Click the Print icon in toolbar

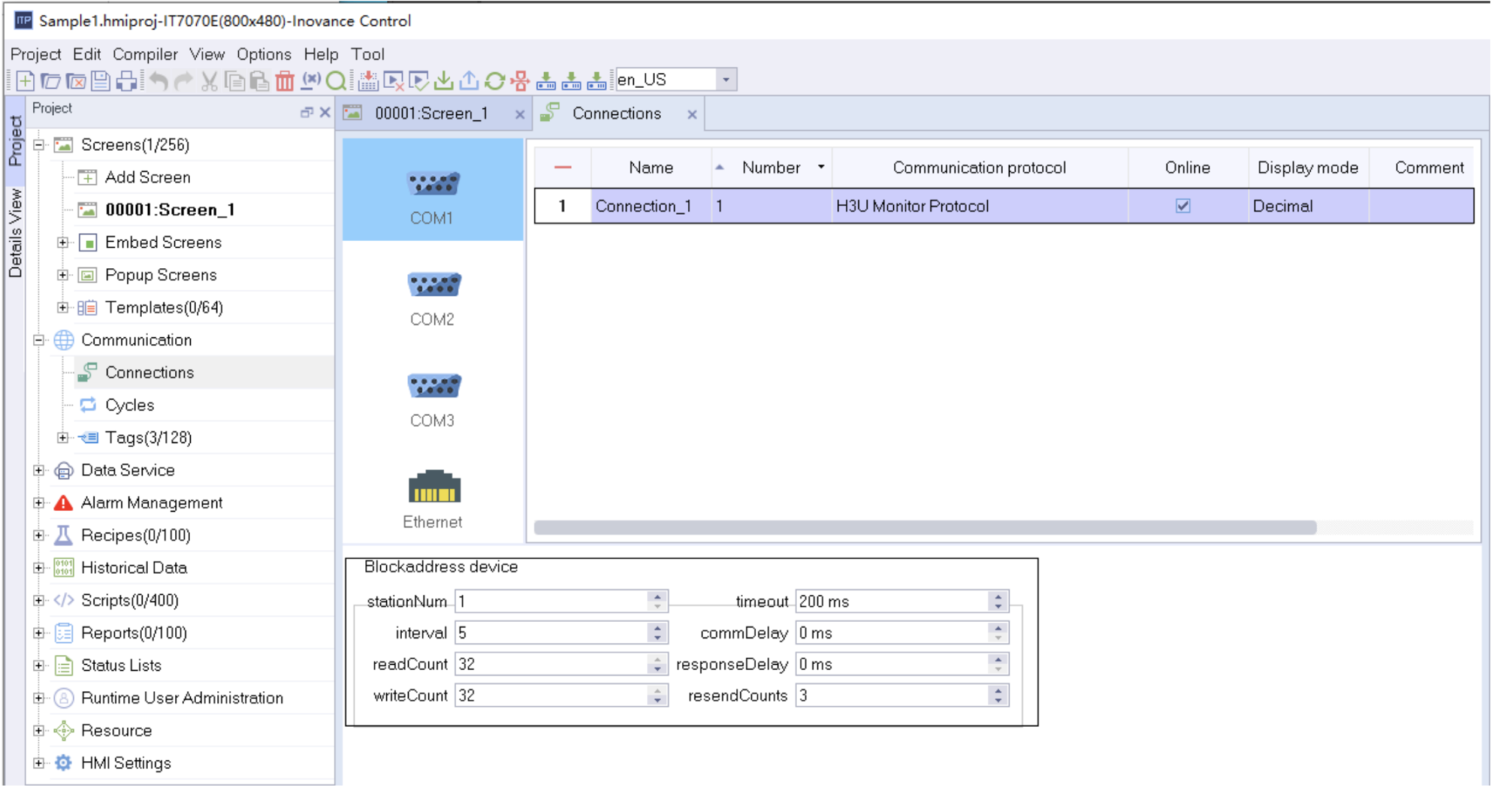coord(127,81)
